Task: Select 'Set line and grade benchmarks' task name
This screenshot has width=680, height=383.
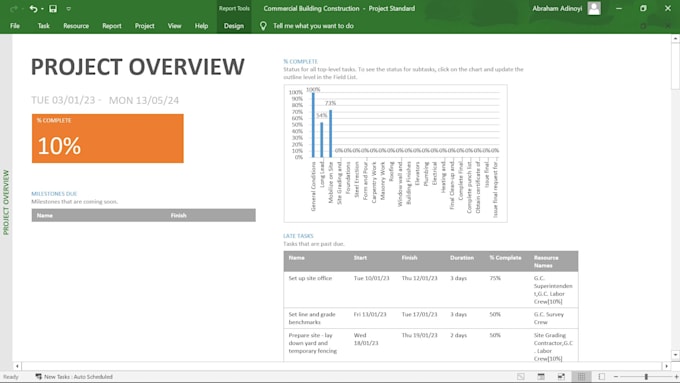Action: (x=312, y=318)
